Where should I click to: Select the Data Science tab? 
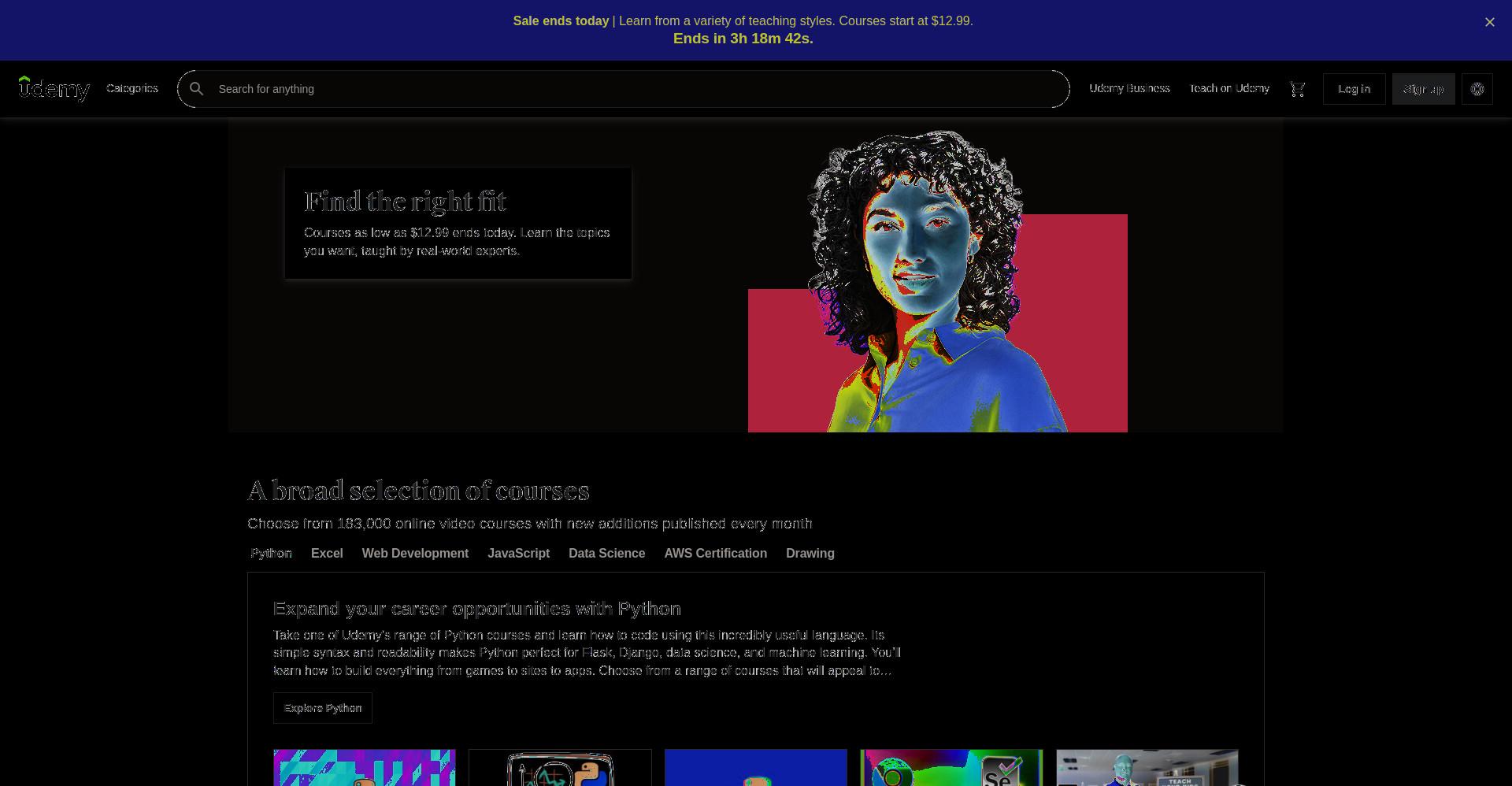(606, 554)
